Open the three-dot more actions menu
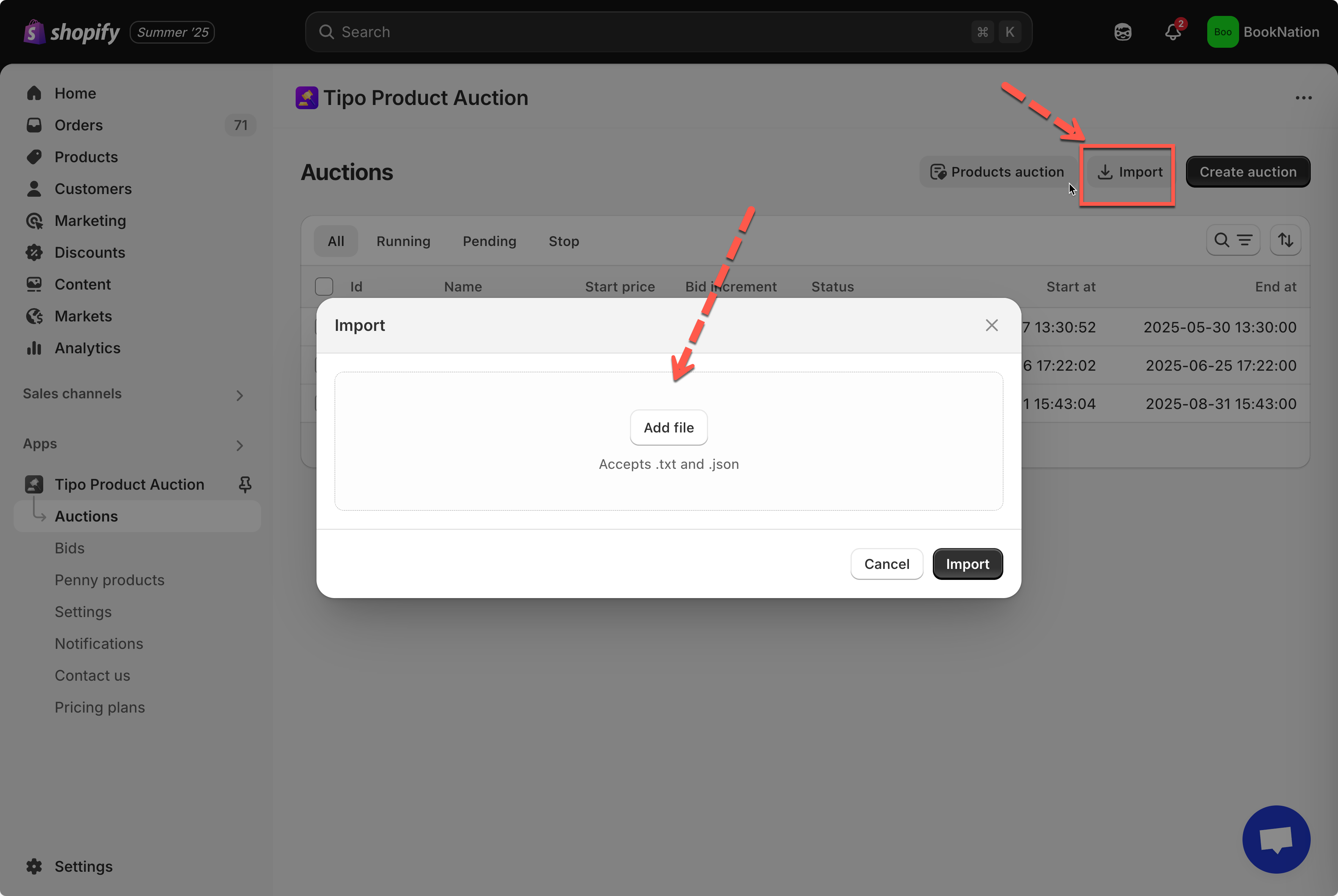The image size is (1338, 896). [x=1303, y=98]
